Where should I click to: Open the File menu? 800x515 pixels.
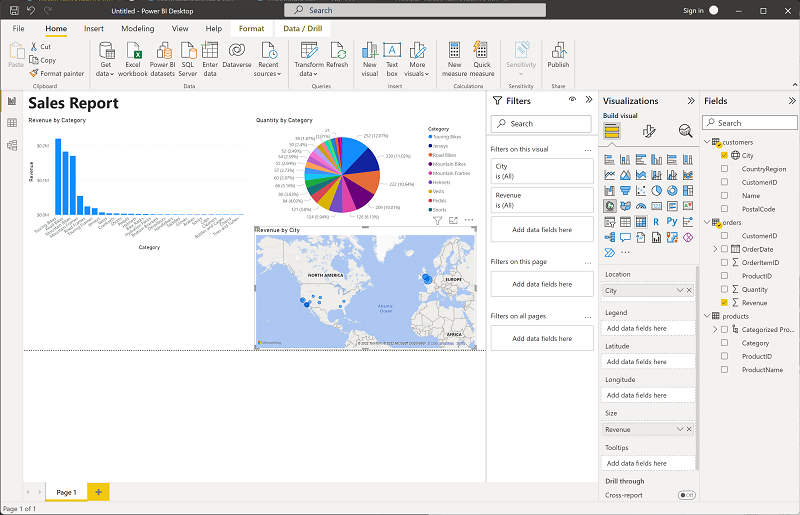[18, 29]
